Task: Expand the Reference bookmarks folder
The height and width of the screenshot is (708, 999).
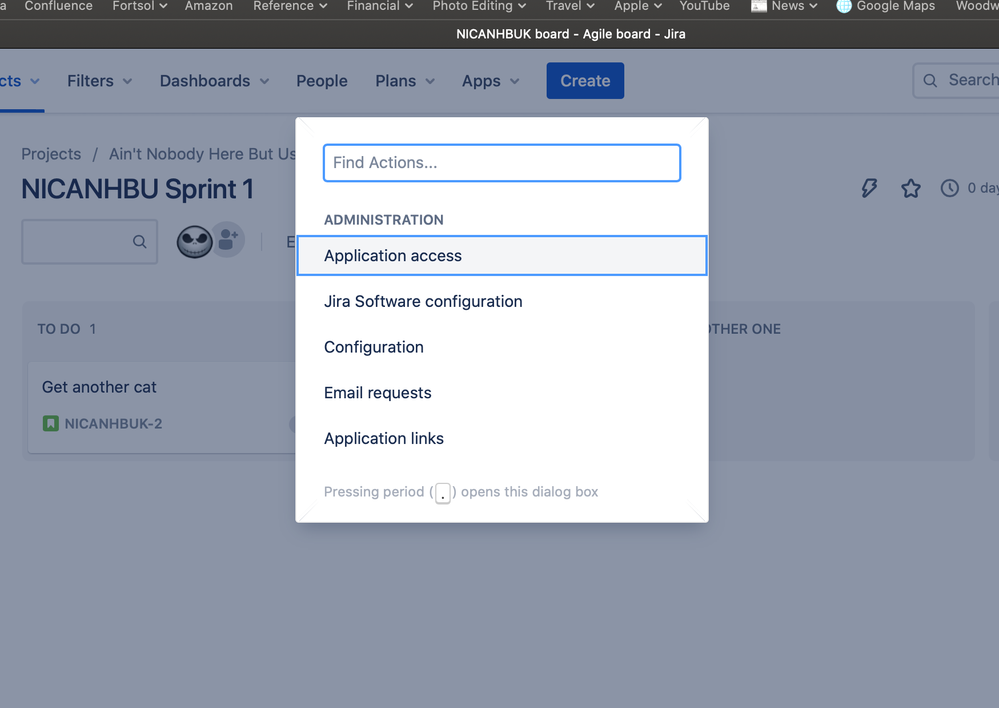Action: (290, 6)
